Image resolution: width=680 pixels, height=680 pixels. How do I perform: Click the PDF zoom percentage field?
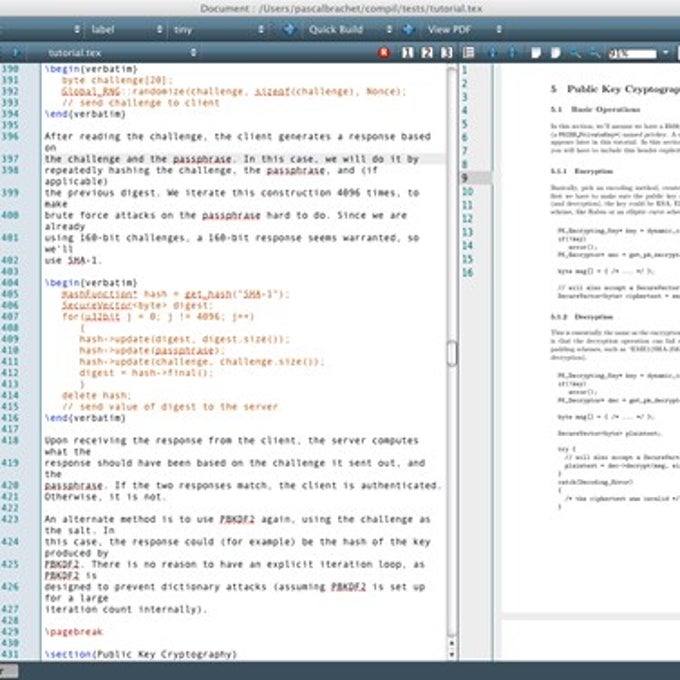[633, 53]
